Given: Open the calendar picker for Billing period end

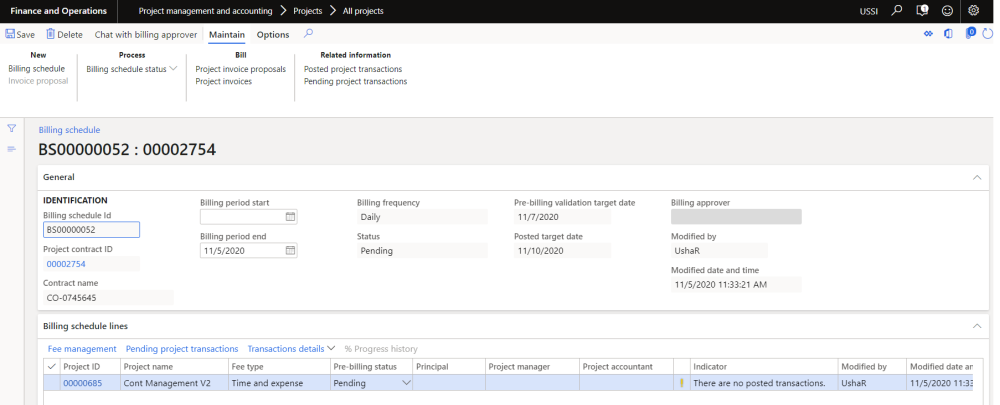Looking at the screenshot, I should 291,251.
